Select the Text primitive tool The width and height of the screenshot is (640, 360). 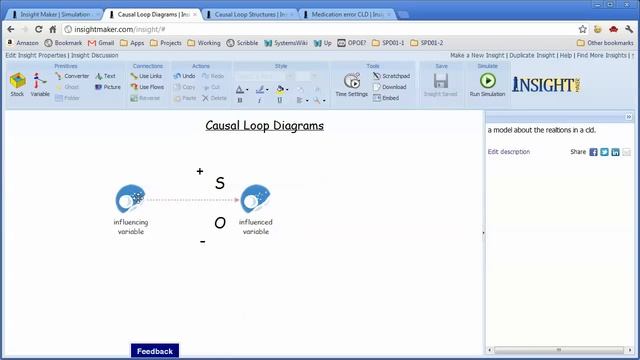point(106,76)
